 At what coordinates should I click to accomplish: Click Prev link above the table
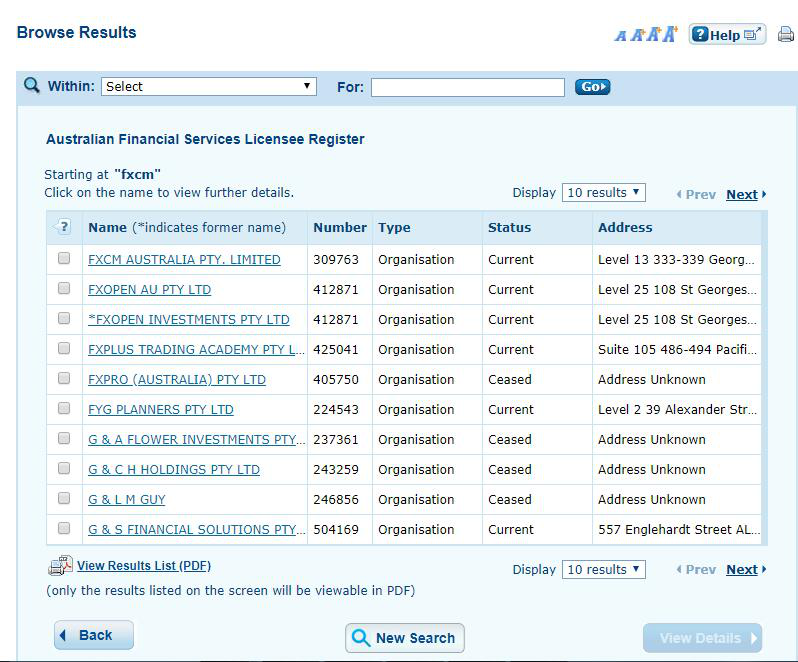click(696, 194)
